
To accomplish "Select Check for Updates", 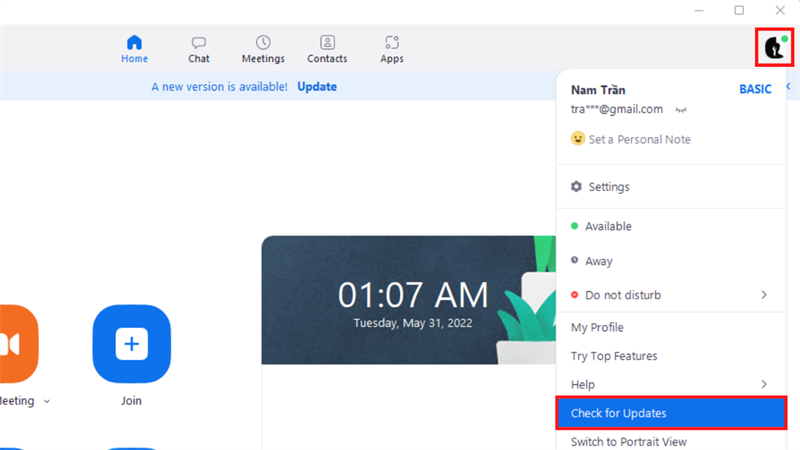I will tap(671, 413).
